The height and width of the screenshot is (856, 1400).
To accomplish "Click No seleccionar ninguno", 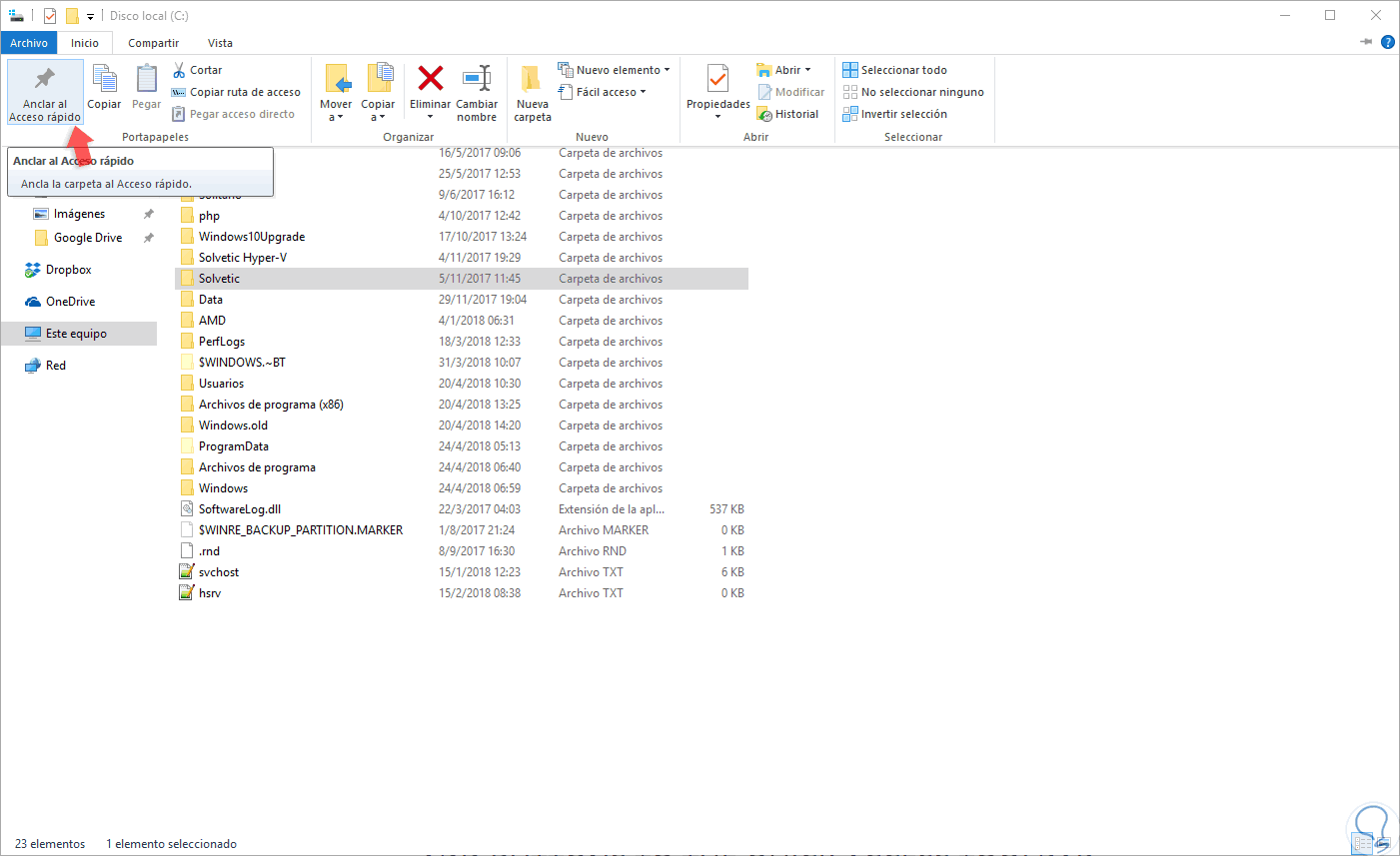I will click(x=913, y=92).
